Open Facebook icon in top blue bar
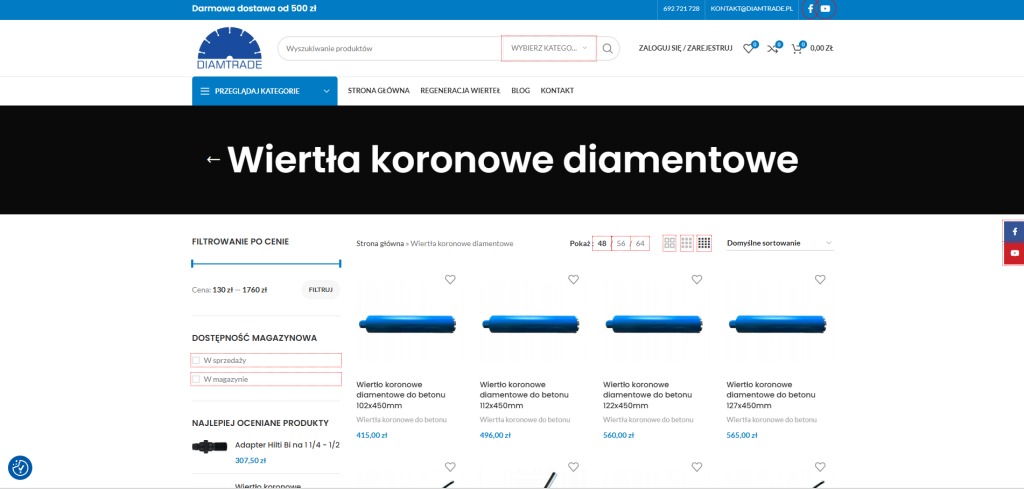The width and height of the screenshot is (1024, 489). coord(810,9)
